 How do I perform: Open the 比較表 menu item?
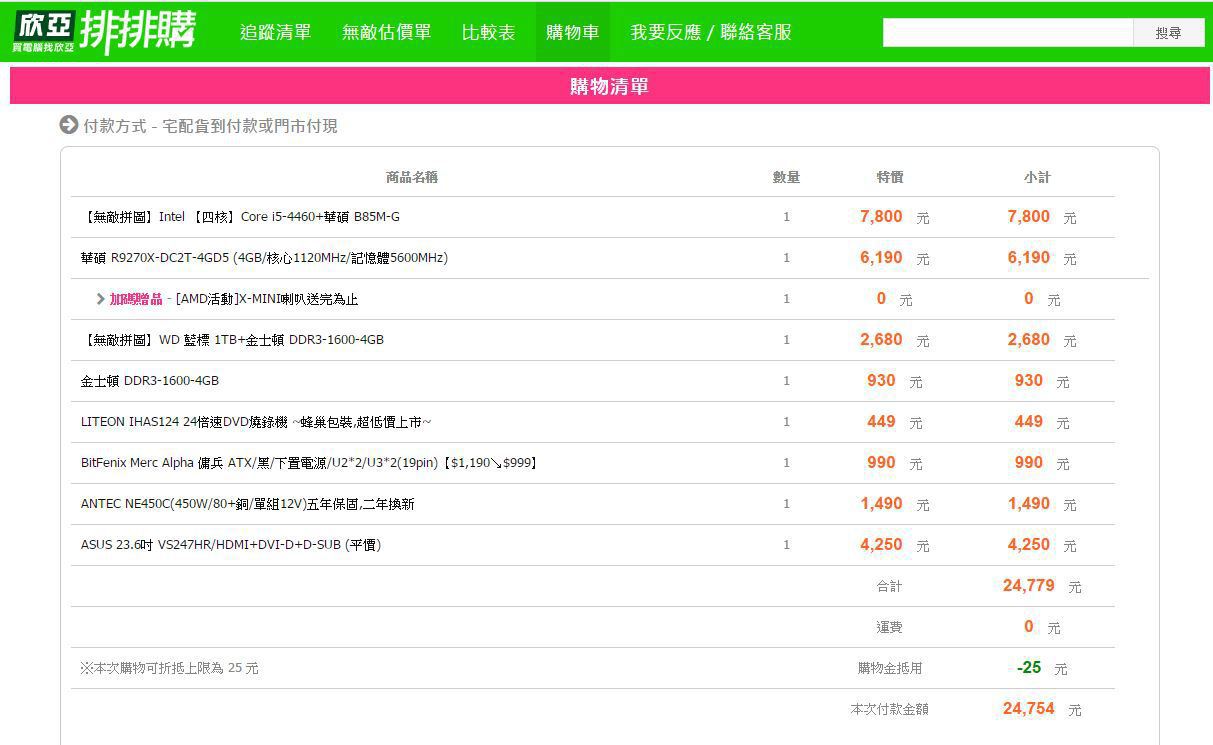489,32
